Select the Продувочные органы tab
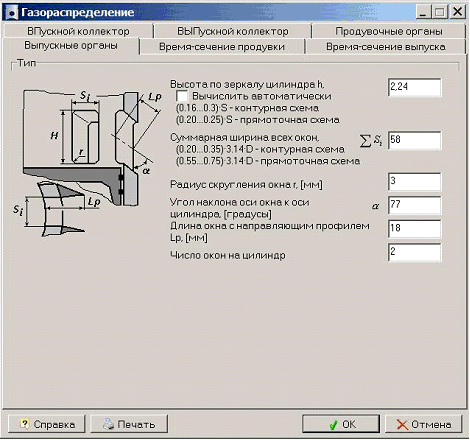Image resolution: width=470 pixels, height=440 pixels. [389, 31]
